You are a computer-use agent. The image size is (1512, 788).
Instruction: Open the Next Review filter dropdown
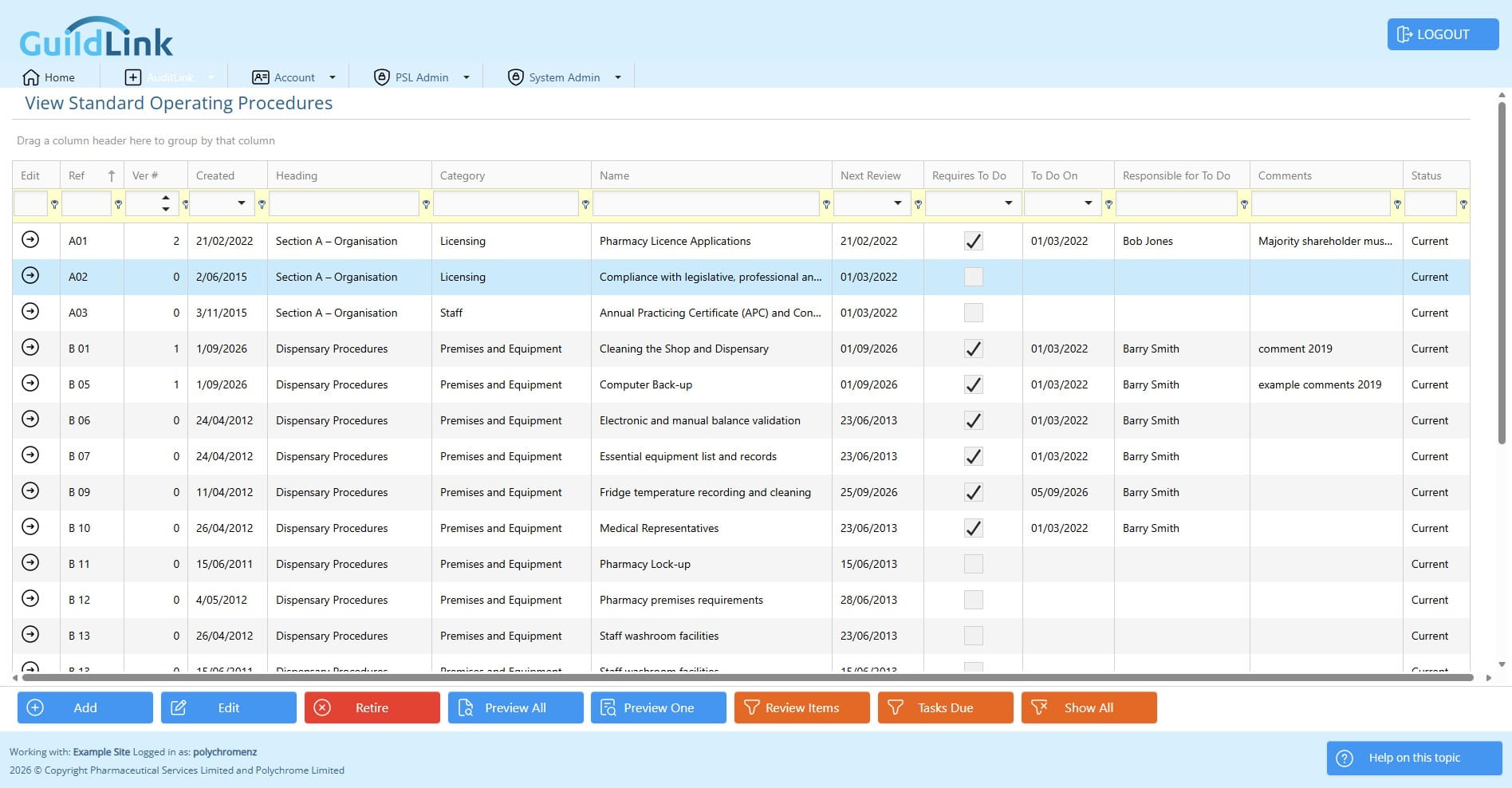pyautogui.click(x=898, y=203)
